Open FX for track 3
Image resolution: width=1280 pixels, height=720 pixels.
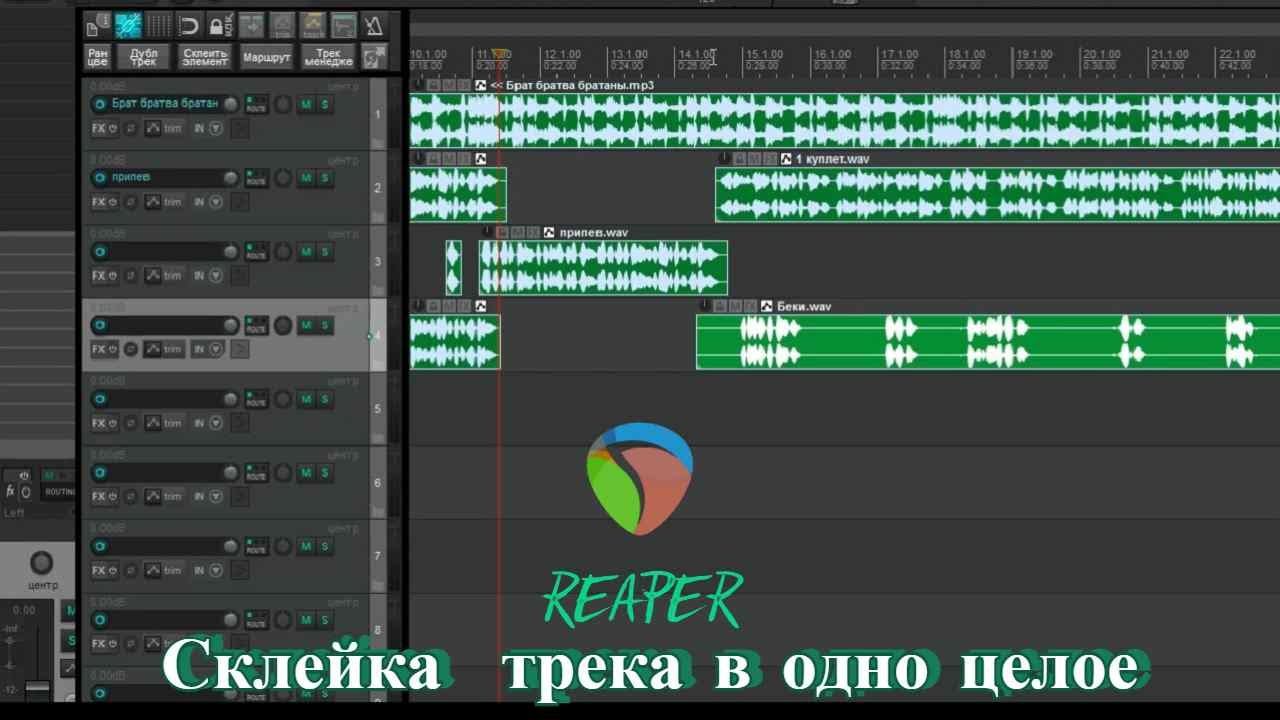99,276
